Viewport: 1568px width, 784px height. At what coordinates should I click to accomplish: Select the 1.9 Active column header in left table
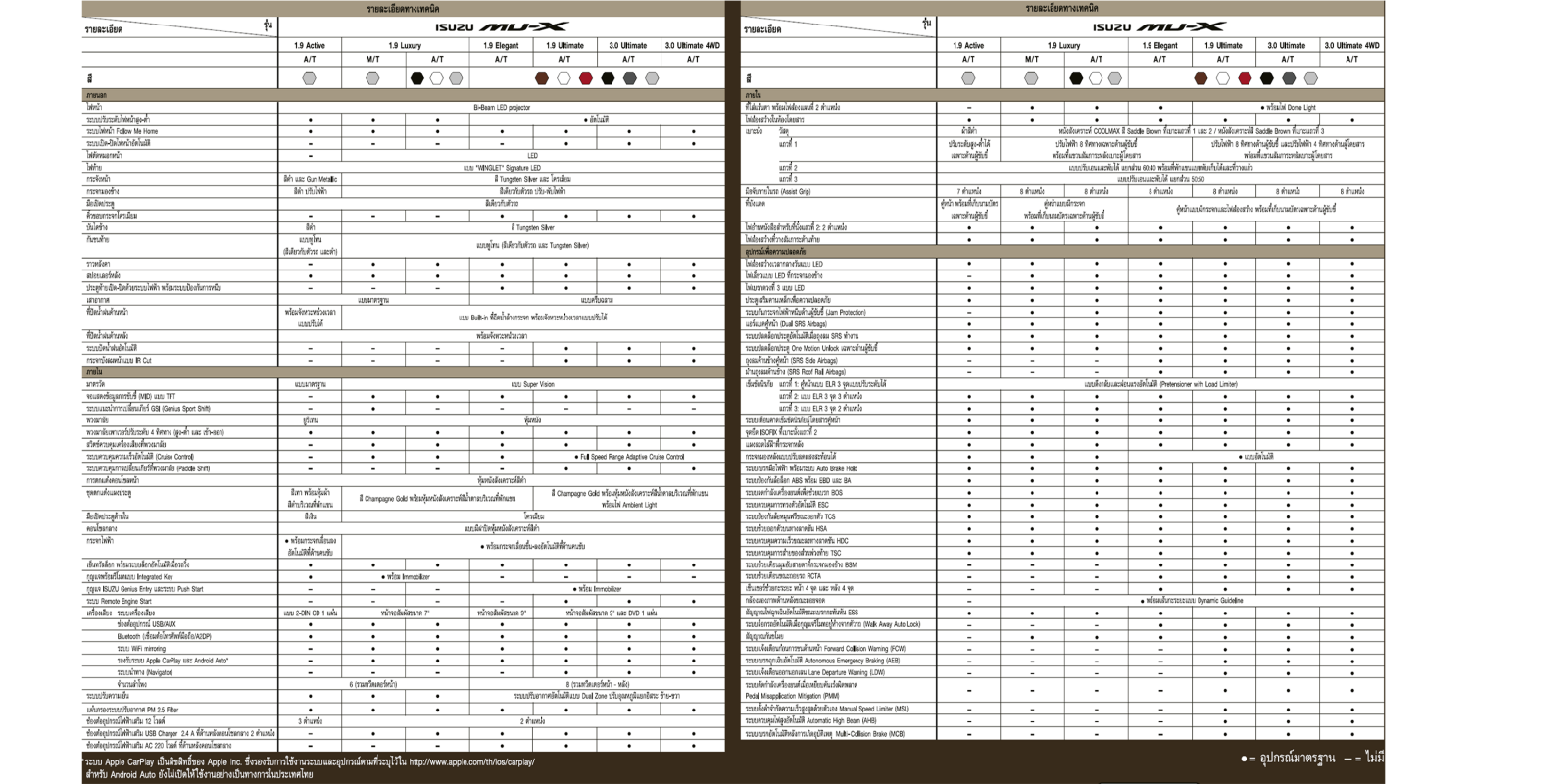(310, 46)
